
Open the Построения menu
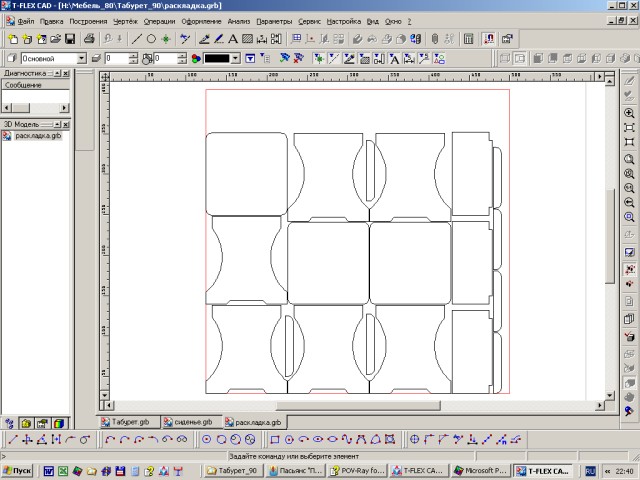[88, 21]
